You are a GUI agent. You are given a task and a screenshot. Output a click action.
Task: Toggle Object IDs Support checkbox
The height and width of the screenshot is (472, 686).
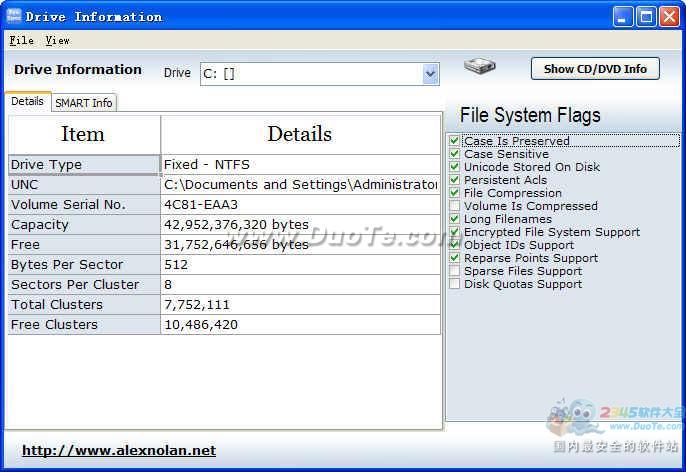tap(455, 245)
